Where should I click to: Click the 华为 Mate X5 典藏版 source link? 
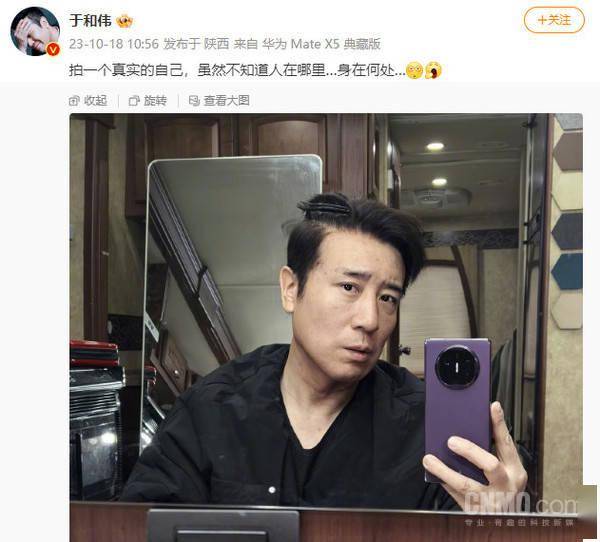[x=321, y=44]
